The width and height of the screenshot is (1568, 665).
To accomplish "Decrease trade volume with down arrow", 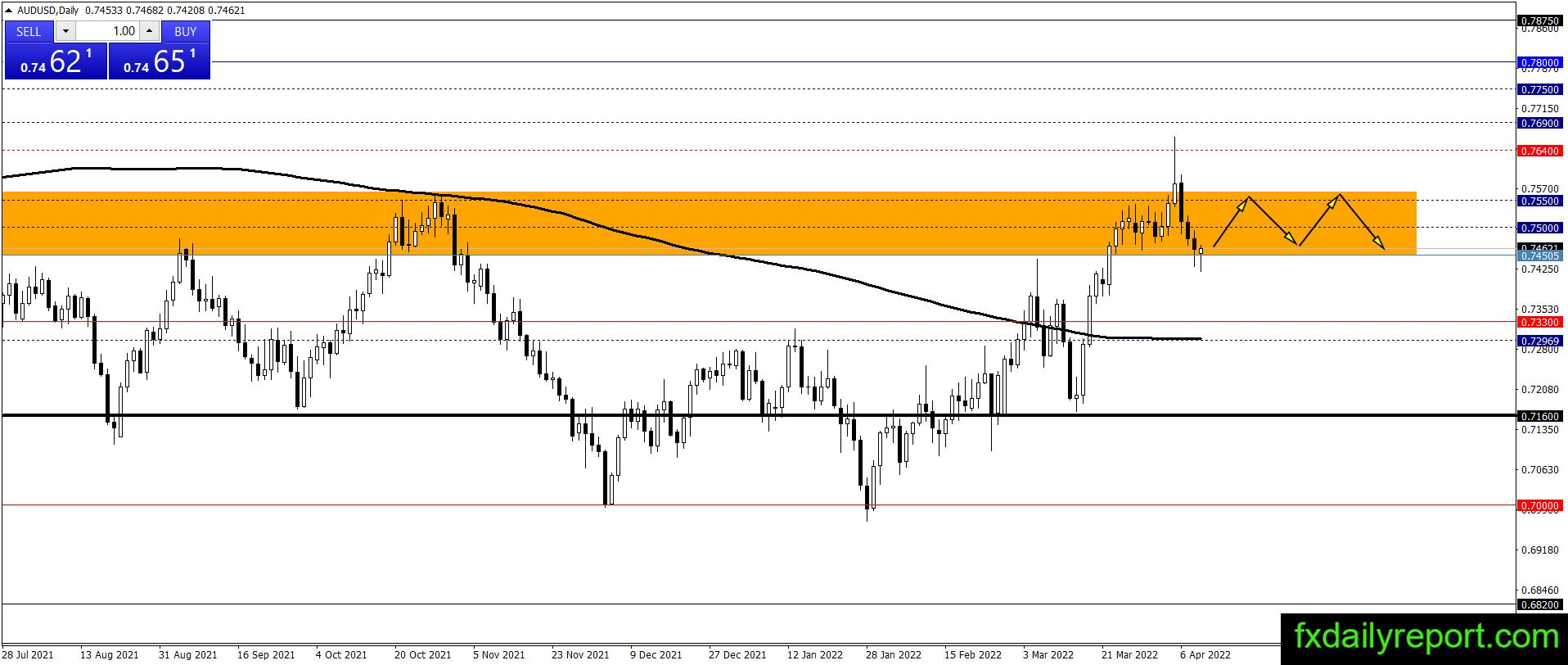I will pyautogui.click(x=66, y=31).
